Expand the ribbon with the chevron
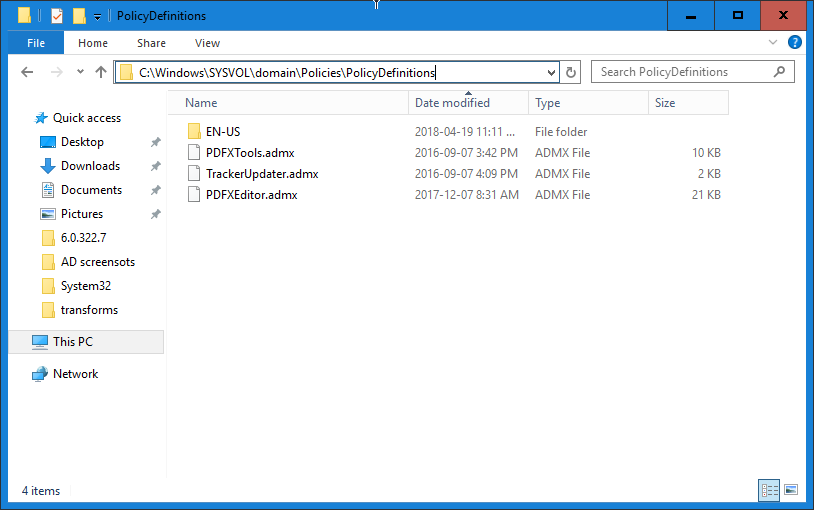This screenshot has width=814, height=510. (x=773, y=42)
